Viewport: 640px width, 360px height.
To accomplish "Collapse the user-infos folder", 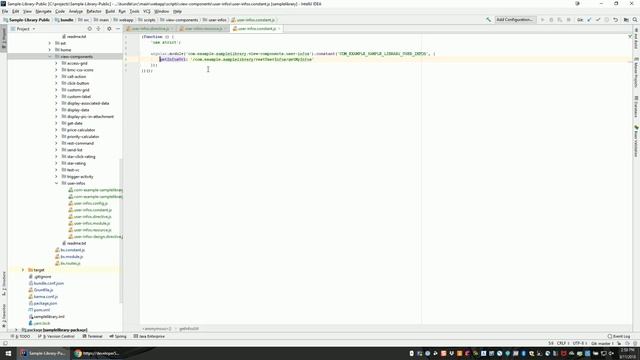I will coord(56,183).
